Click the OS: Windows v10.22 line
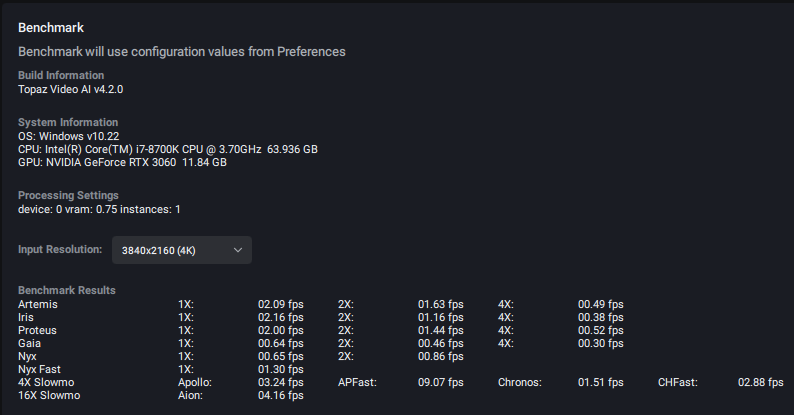Viewport: 794px width, 415px height. coord(68,136)
